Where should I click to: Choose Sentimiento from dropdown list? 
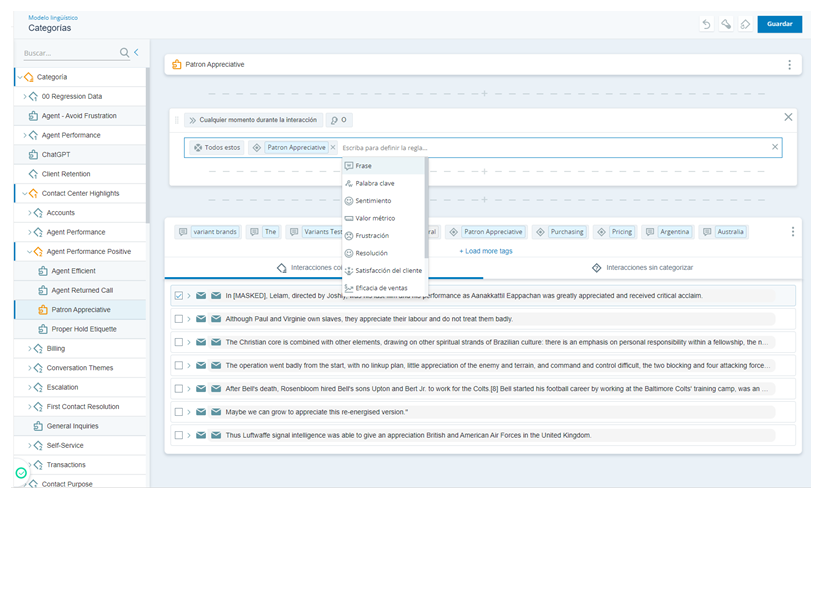(383, 201)
